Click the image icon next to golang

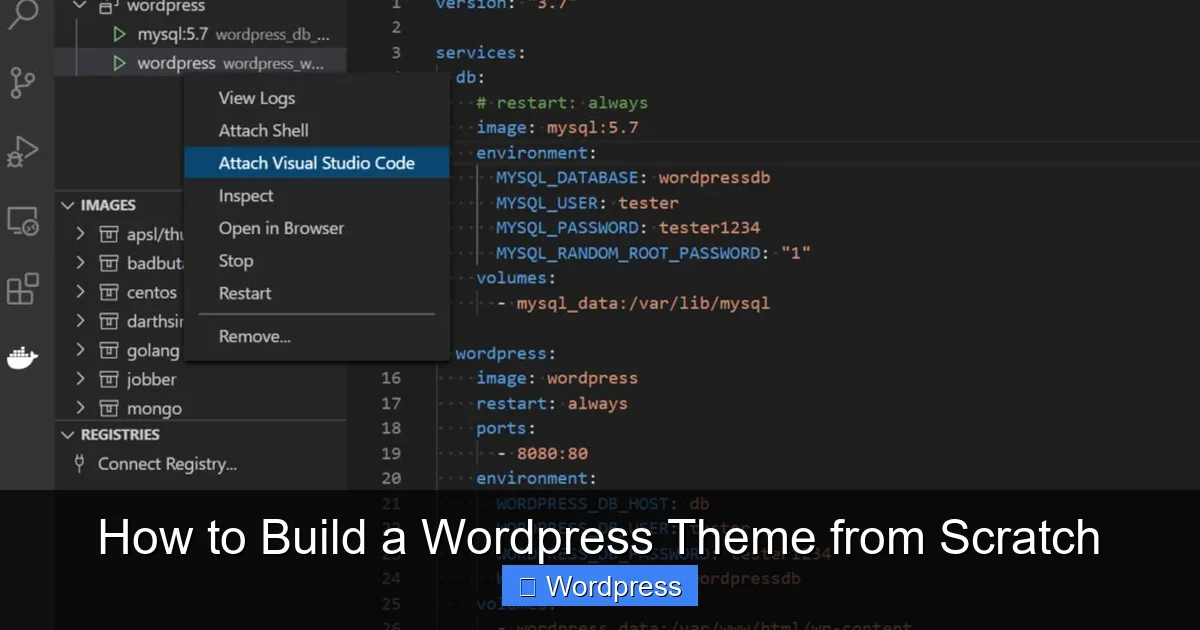pyautogui.click(x=107, y=350)
